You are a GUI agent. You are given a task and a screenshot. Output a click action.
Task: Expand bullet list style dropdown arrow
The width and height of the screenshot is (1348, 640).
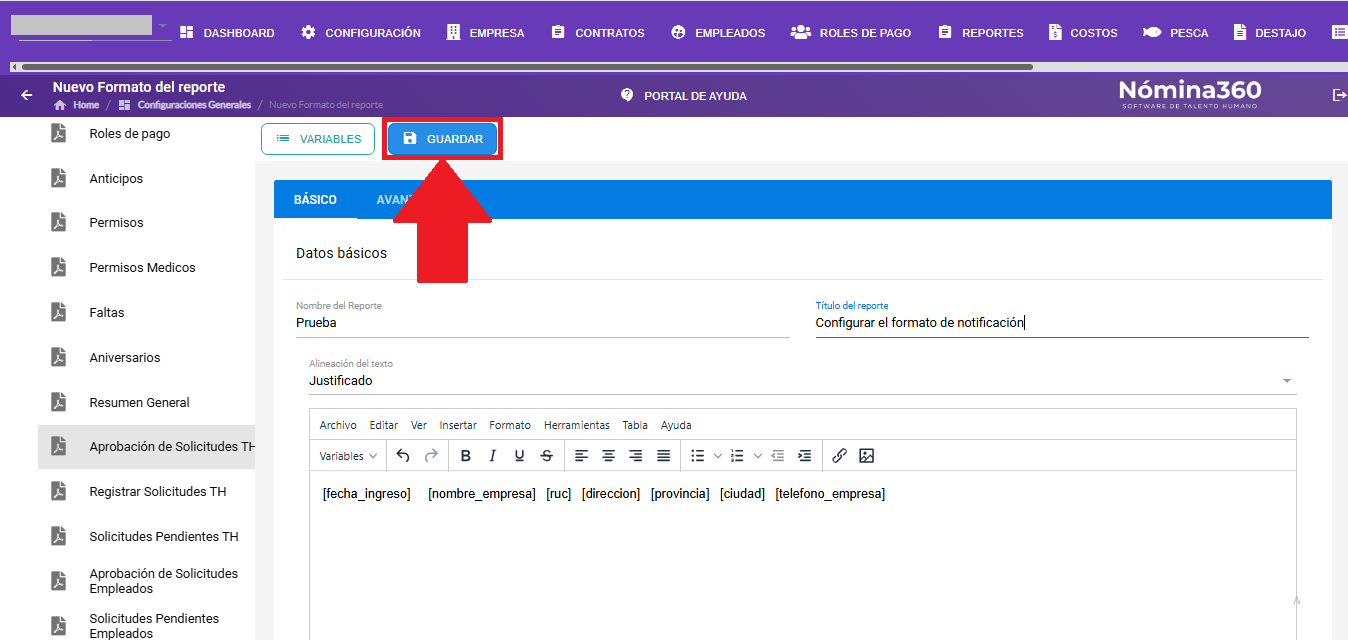(717, 456)
